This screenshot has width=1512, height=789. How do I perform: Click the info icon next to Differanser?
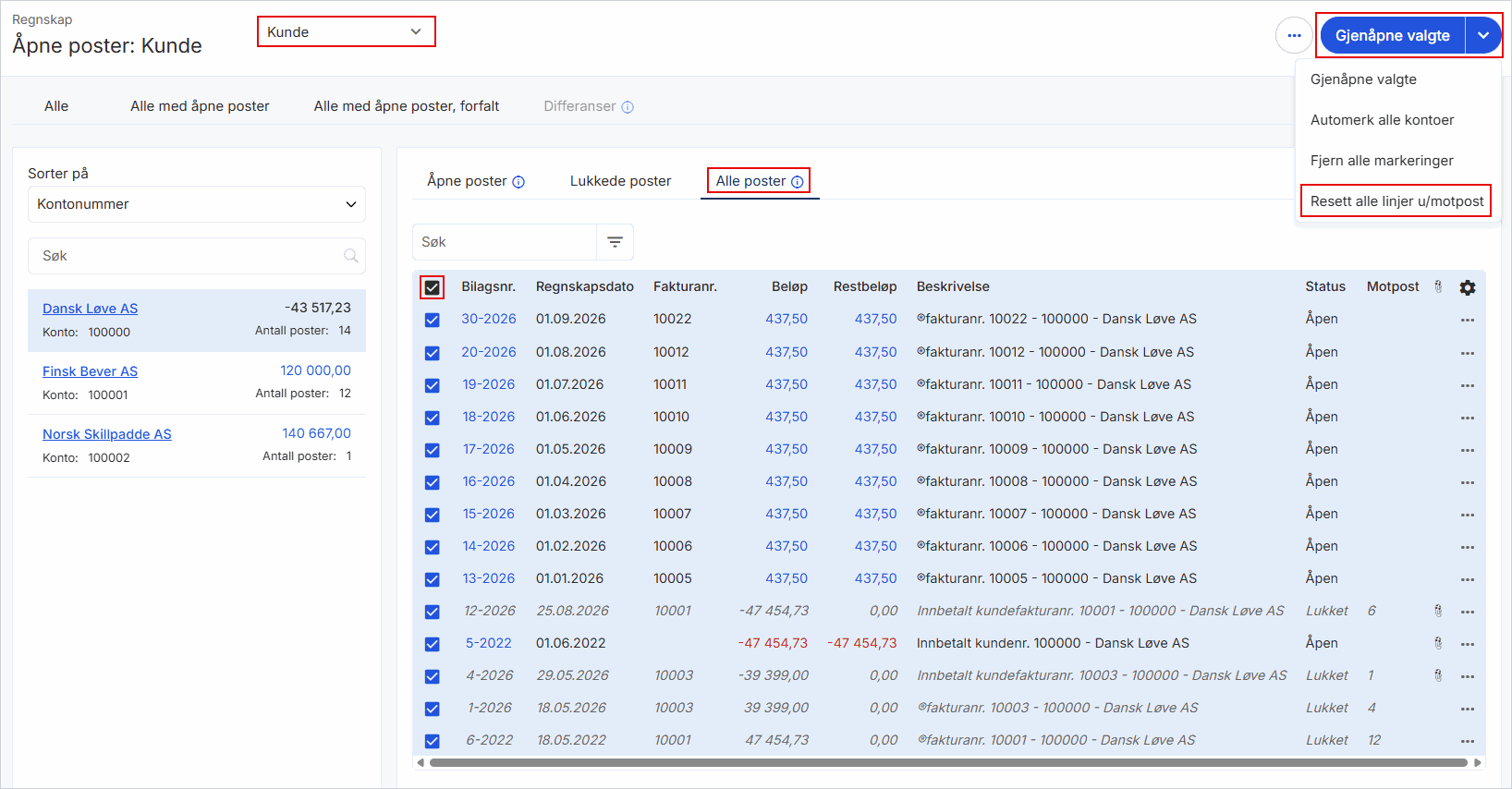[x=628, y=107]
